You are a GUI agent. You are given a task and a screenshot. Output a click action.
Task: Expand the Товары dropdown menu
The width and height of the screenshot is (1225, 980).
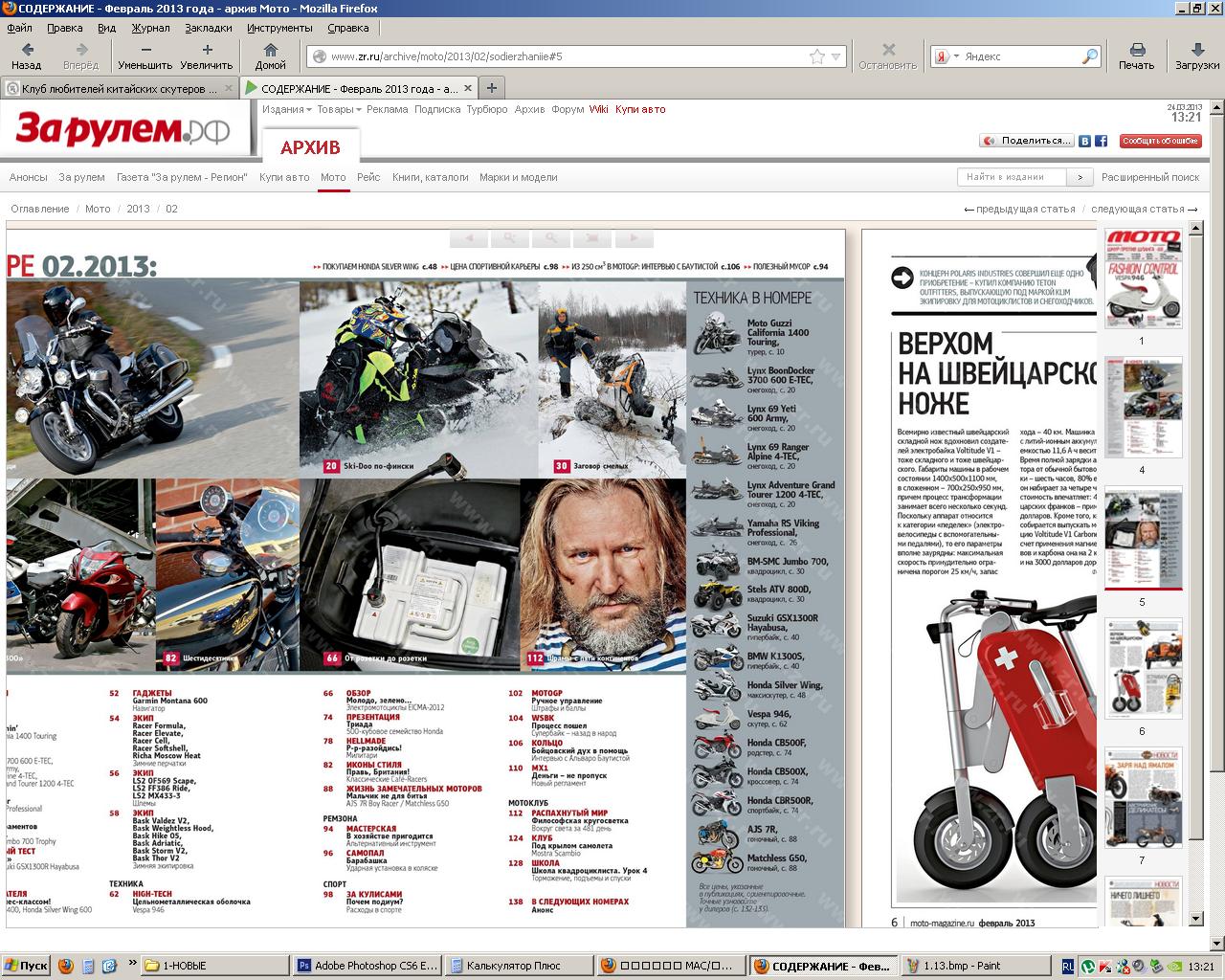pos(339,109)
